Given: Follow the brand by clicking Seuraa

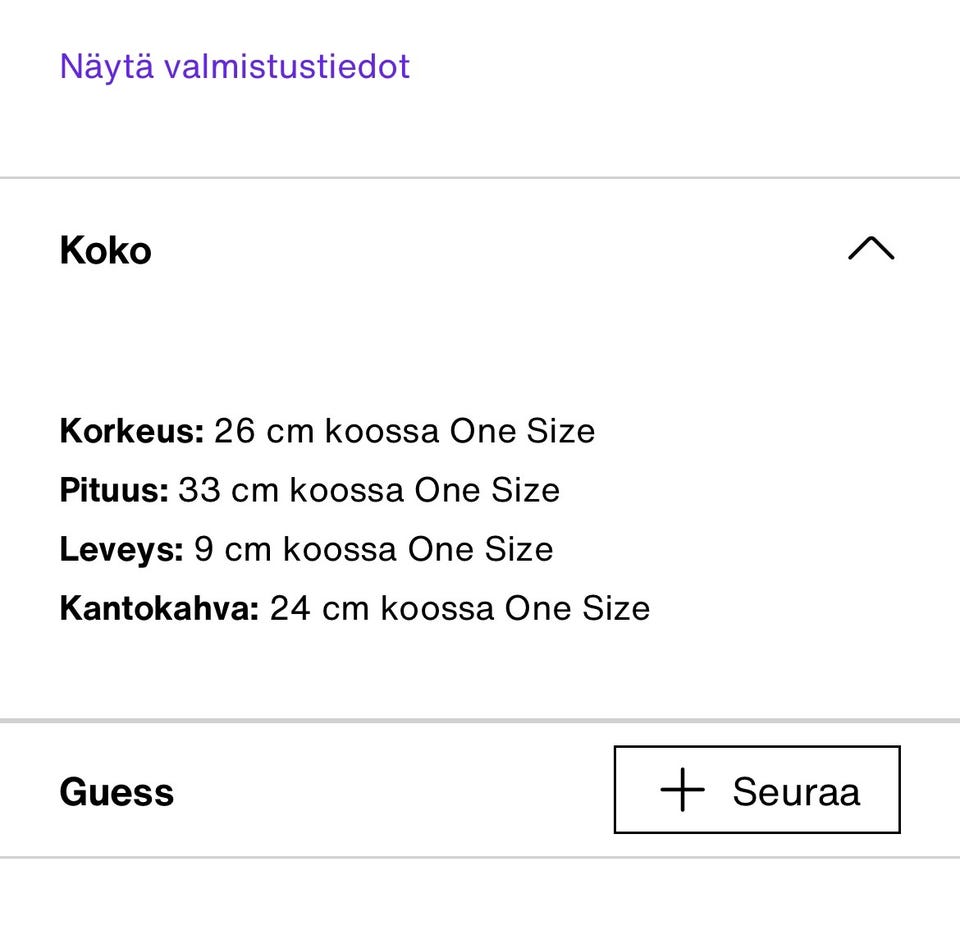Looking at the screenshot, I should 757,790.
